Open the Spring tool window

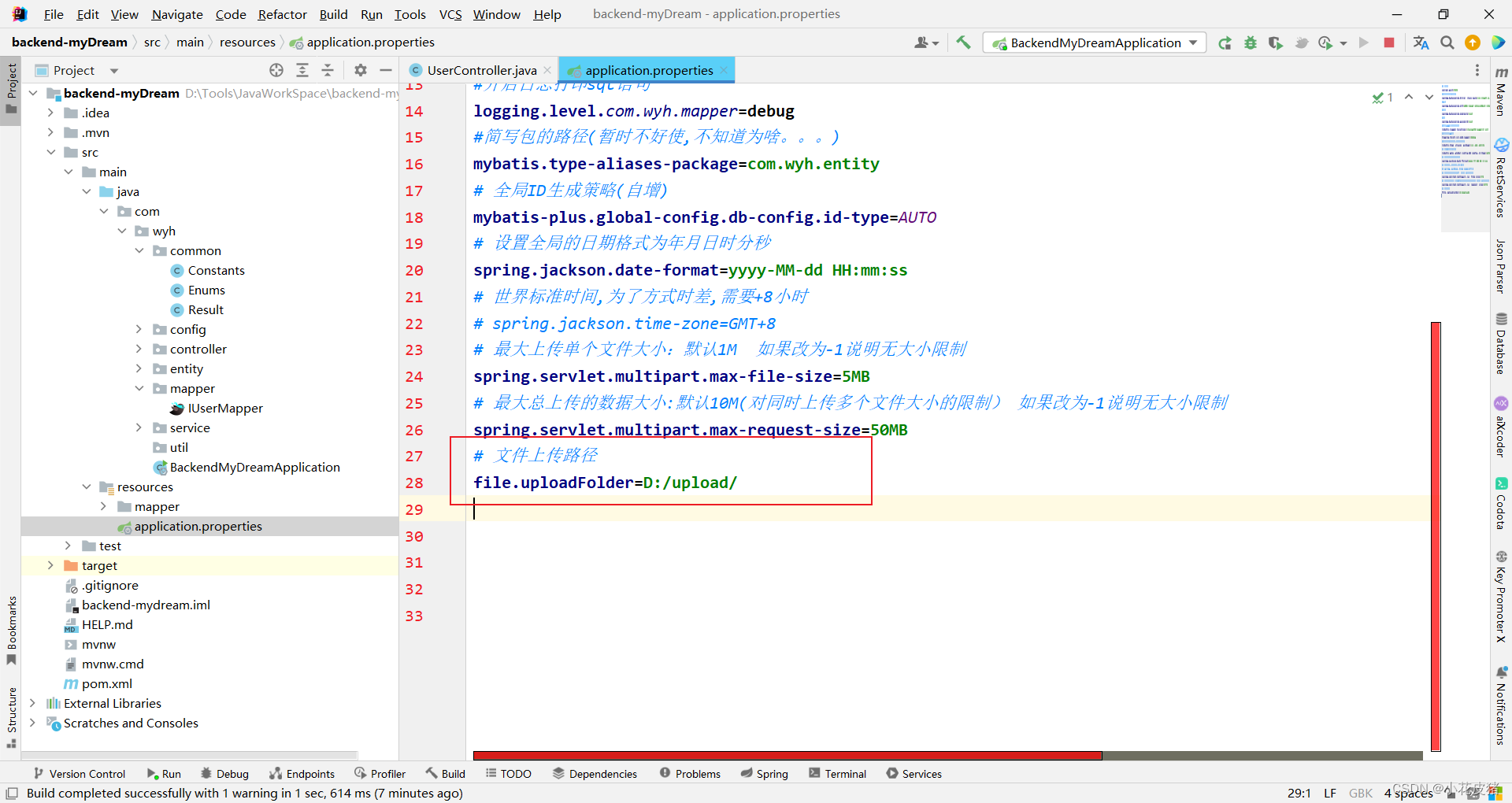point(764,774)
